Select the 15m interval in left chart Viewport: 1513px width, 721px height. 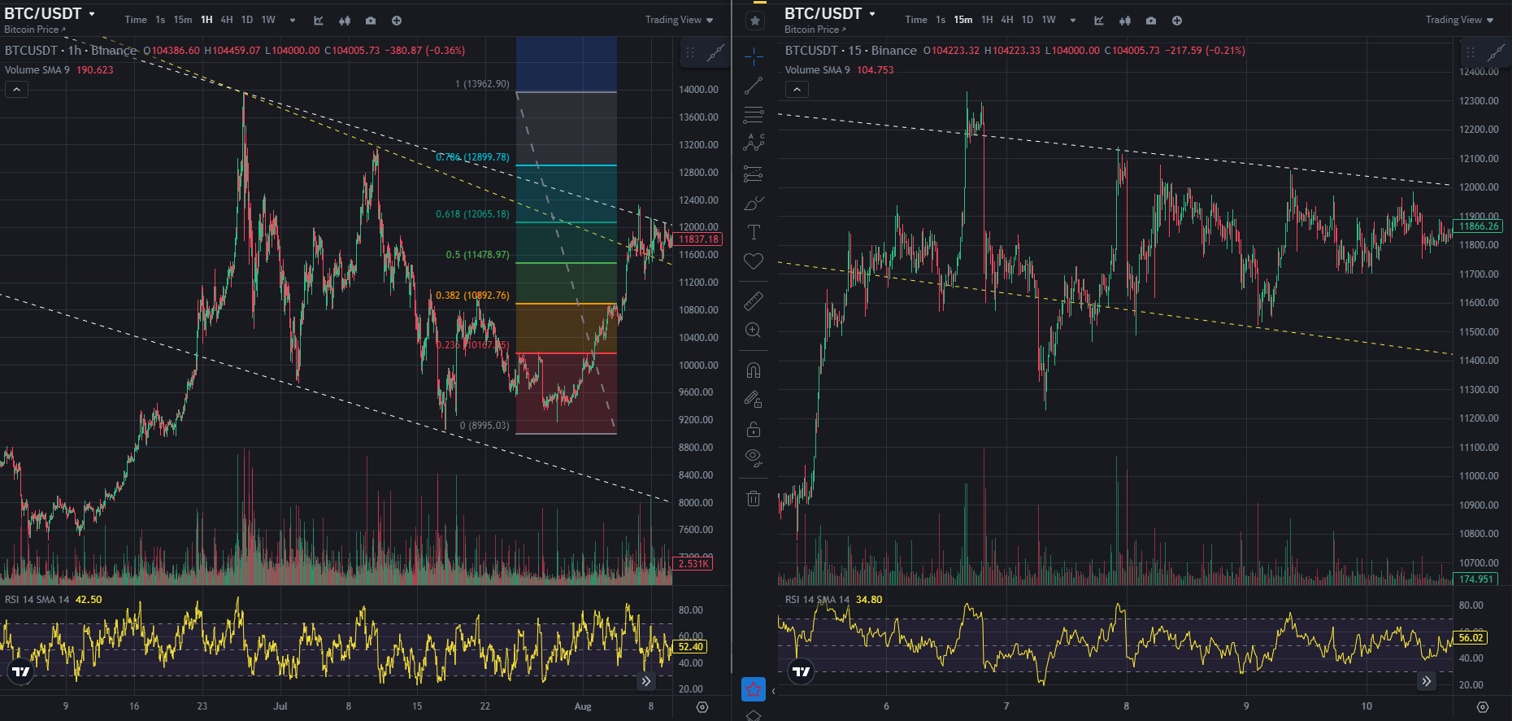pos(183,20)
